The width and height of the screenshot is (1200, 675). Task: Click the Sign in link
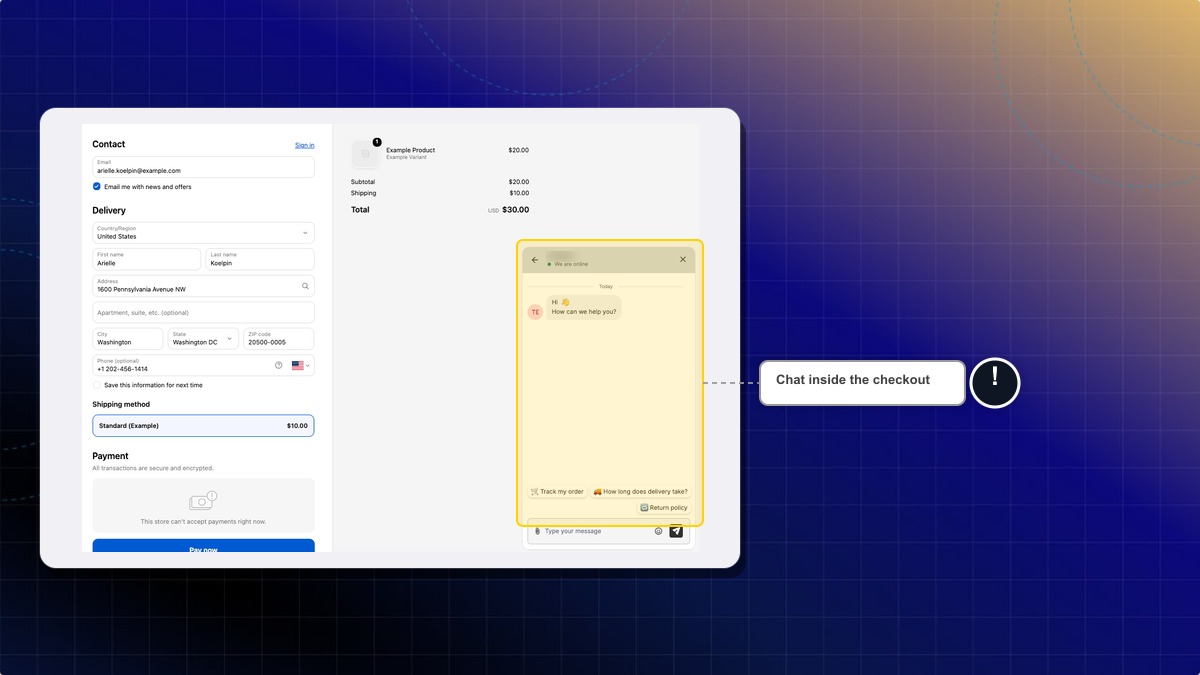(x=304, y=145)
